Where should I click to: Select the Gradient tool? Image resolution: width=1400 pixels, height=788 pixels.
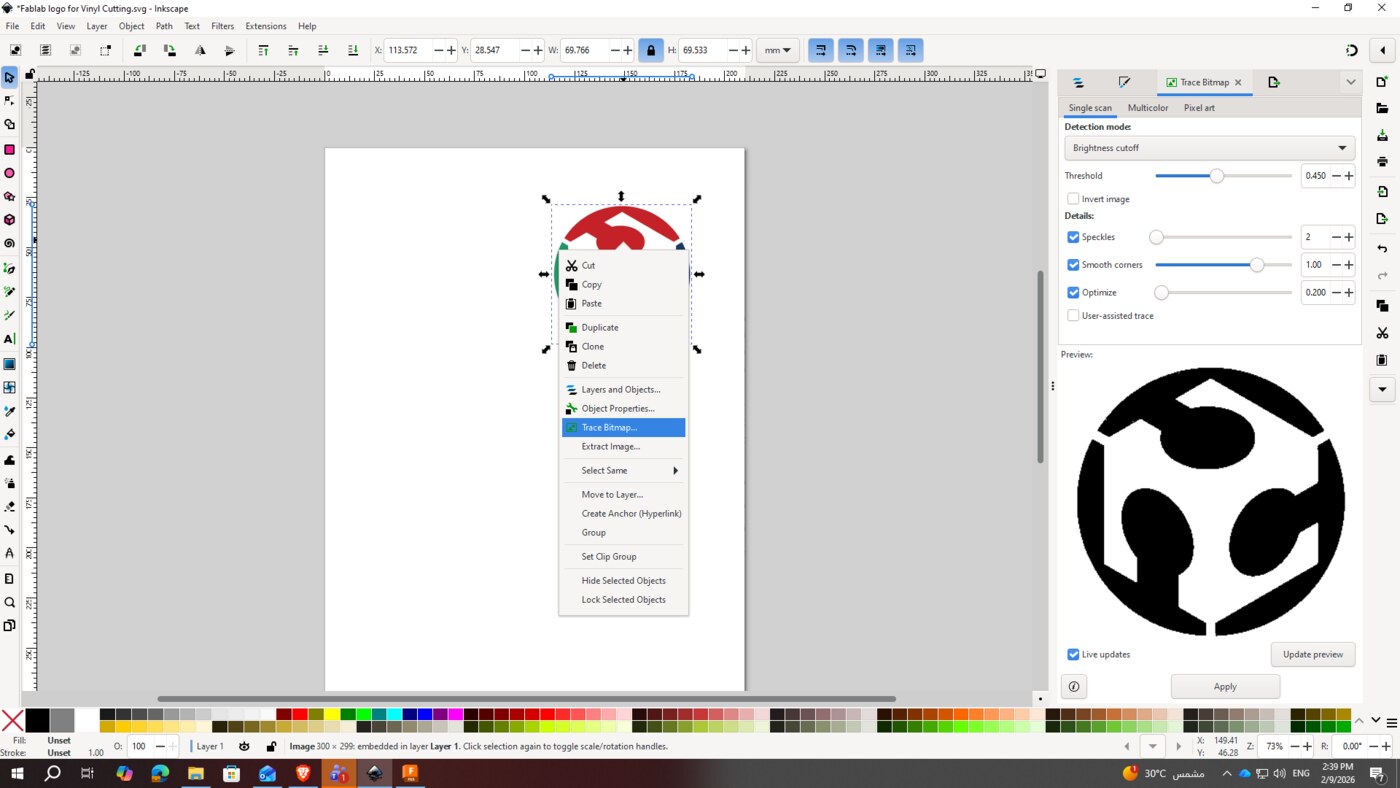point(9,364)
